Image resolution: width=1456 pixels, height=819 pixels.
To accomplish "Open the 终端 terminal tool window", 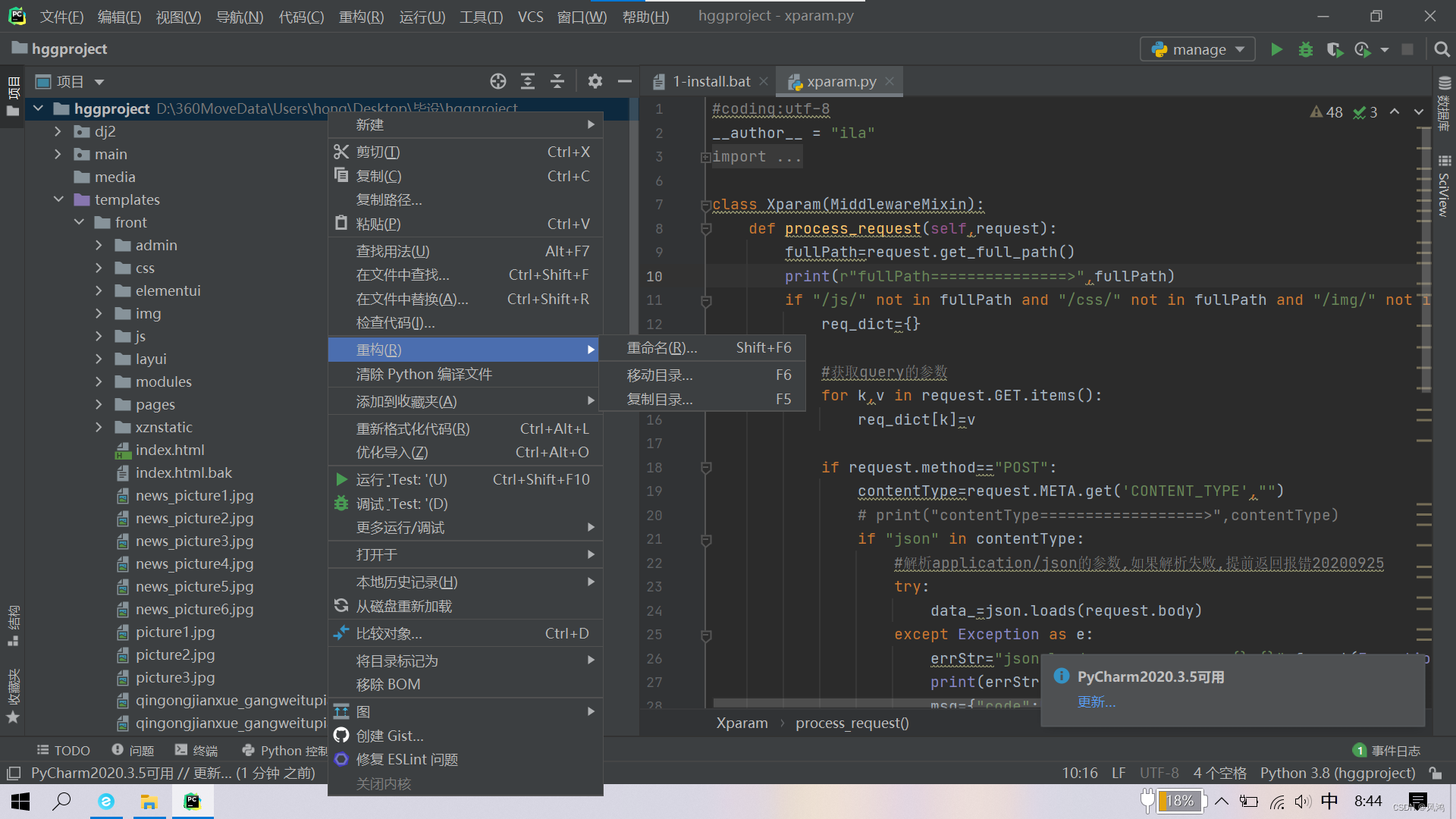I will (x=195, y=750).
